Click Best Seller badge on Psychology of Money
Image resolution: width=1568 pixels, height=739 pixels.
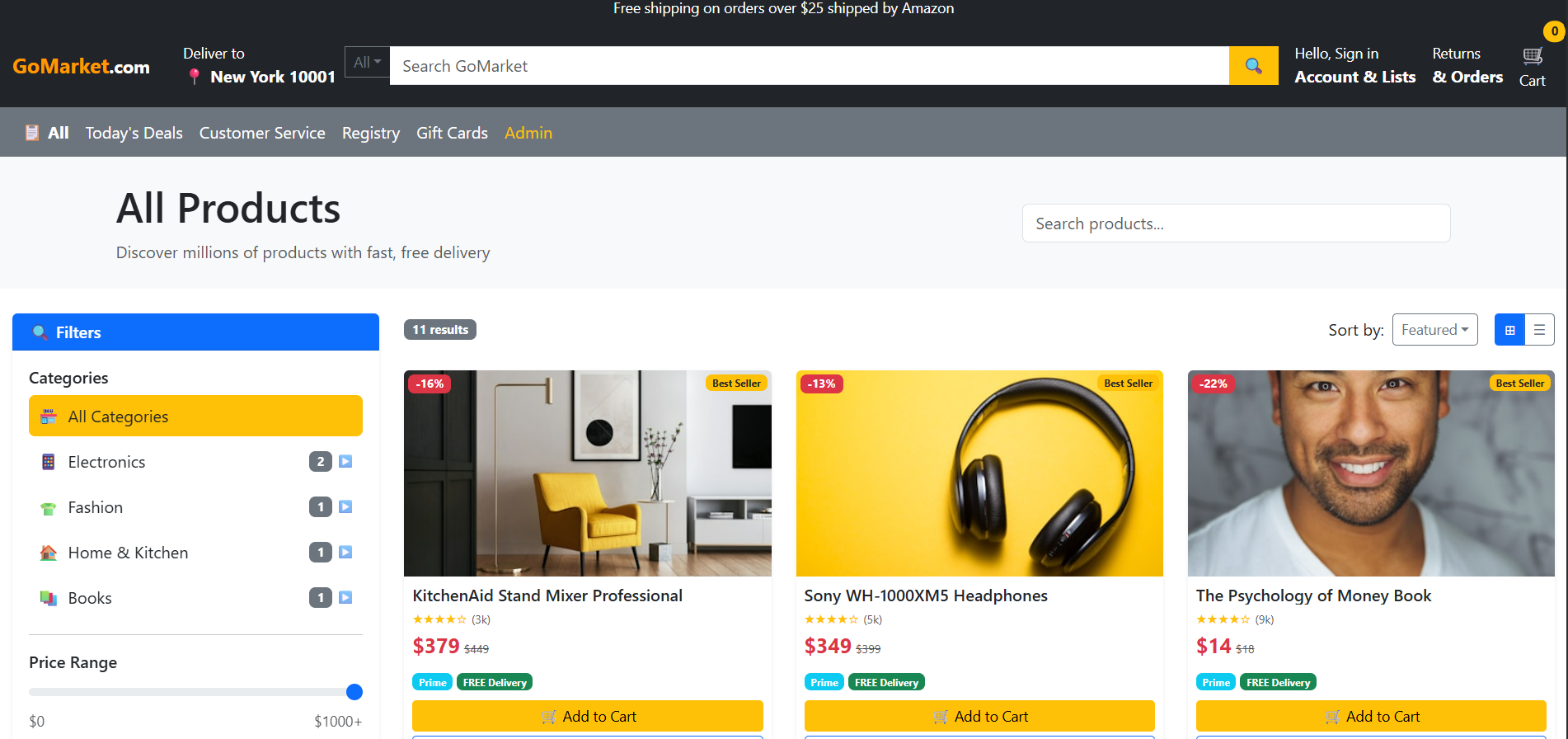[x=1519, y=383]
